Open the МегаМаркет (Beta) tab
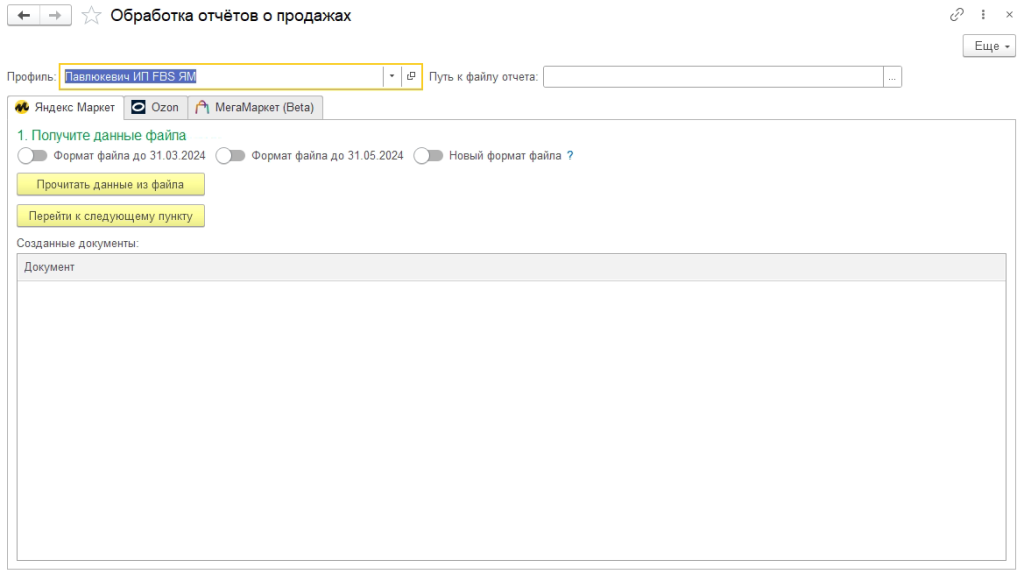The width and height of the screenshot is (1024, 574). click(x=255, y=108)
